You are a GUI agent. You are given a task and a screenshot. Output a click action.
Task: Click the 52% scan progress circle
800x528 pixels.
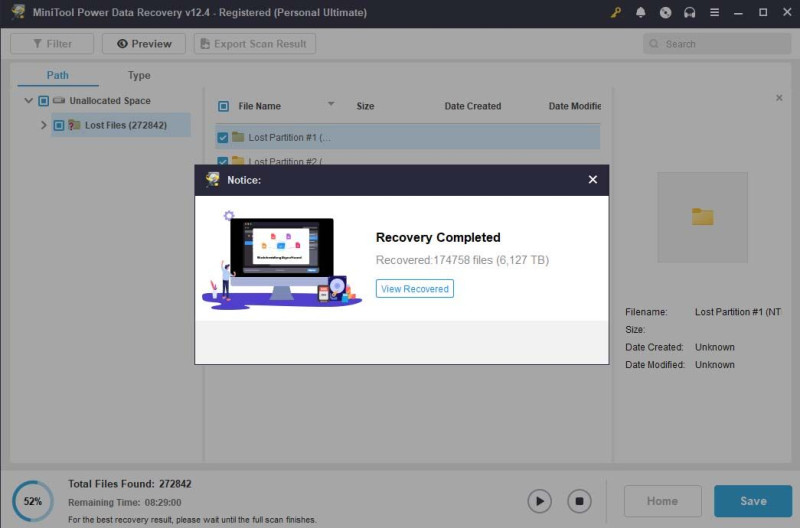click(33, 501)
